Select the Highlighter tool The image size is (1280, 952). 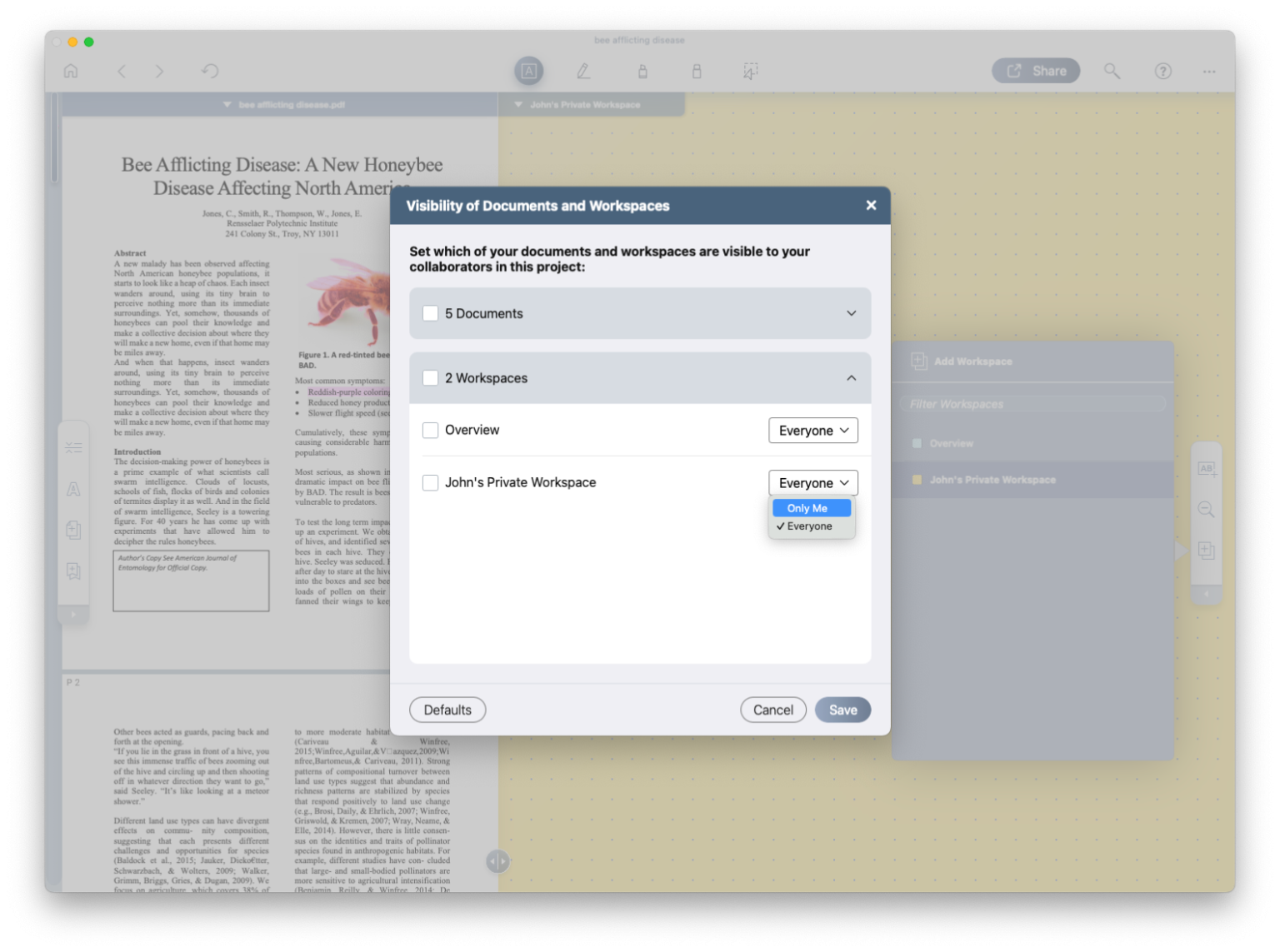(642, 71)
